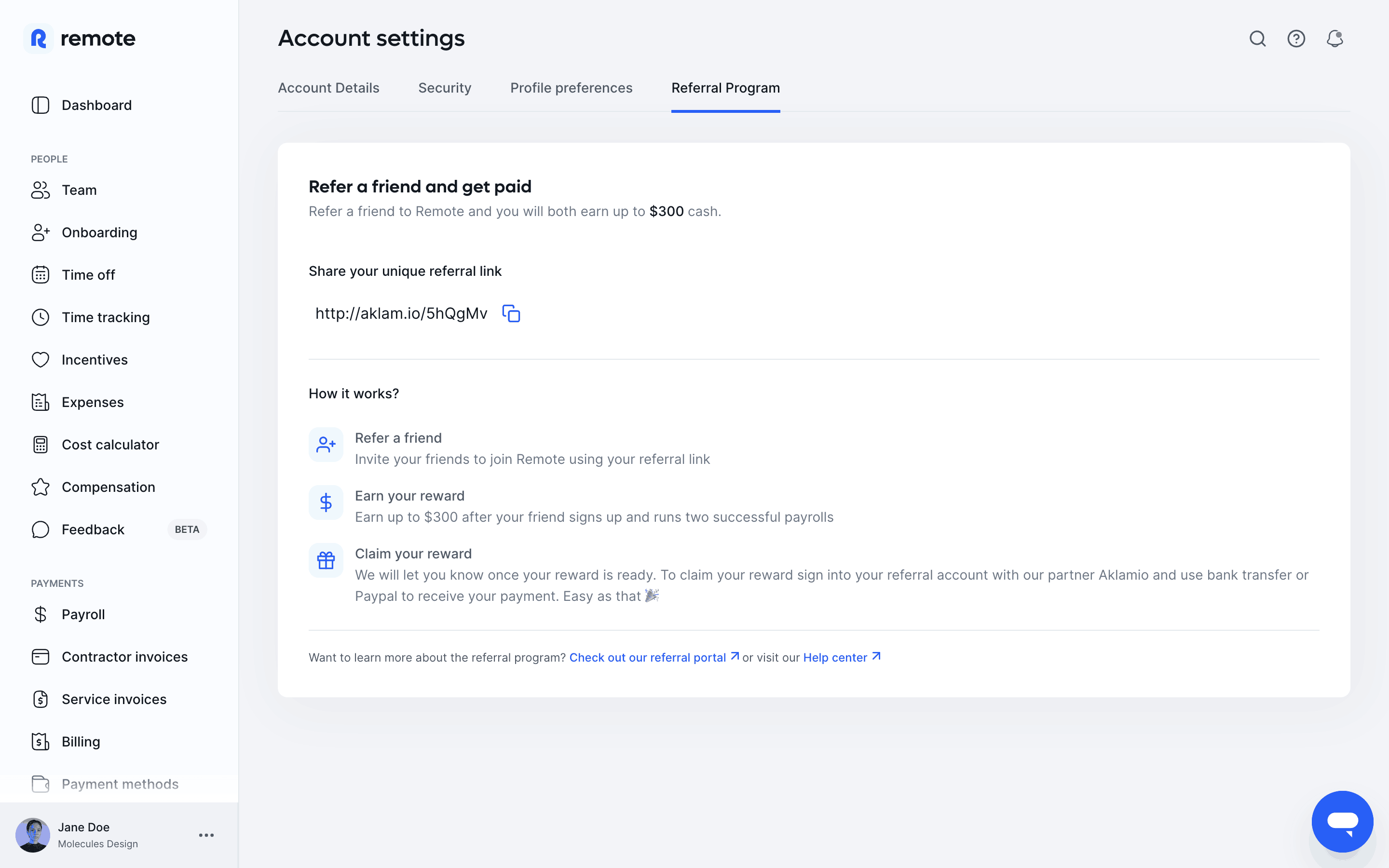1389x868 pixels.
Task: Switch to Account Details tab
Action: (x=328, y=88)
